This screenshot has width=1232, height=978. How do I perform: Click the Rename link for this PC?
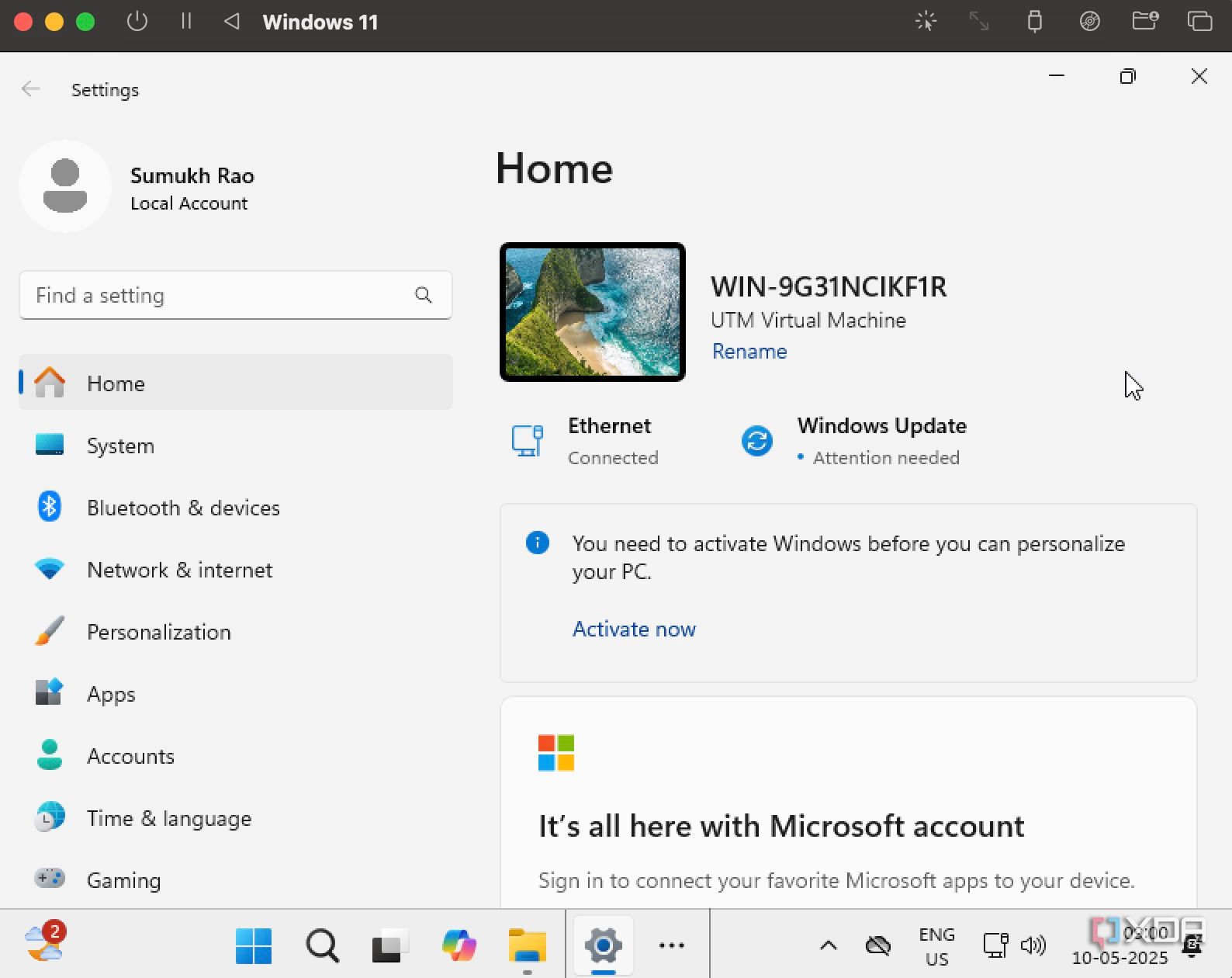point(749,352)
